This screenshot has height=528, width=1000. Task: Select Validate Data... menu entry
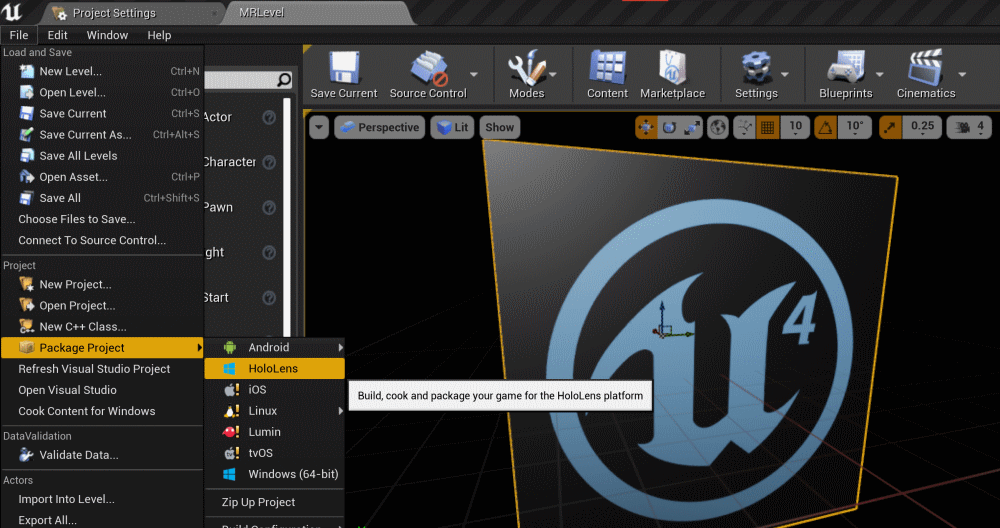tap(102, 455)
